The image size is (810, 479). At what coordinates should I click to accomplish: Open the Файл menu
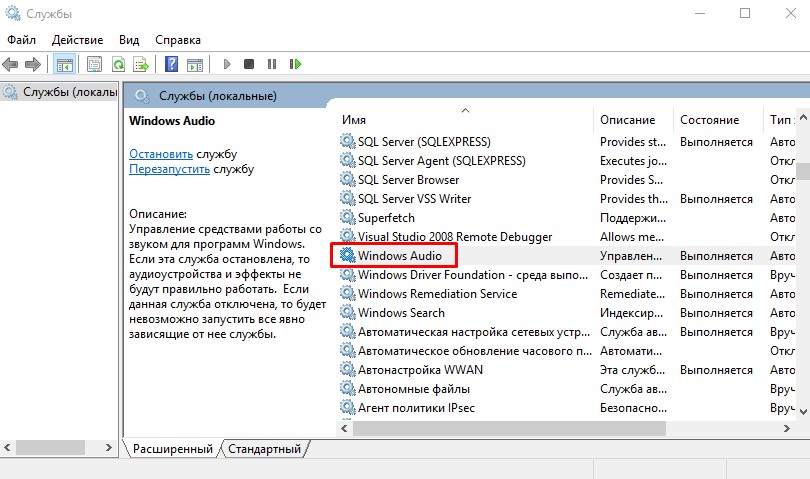coord(21,40)
